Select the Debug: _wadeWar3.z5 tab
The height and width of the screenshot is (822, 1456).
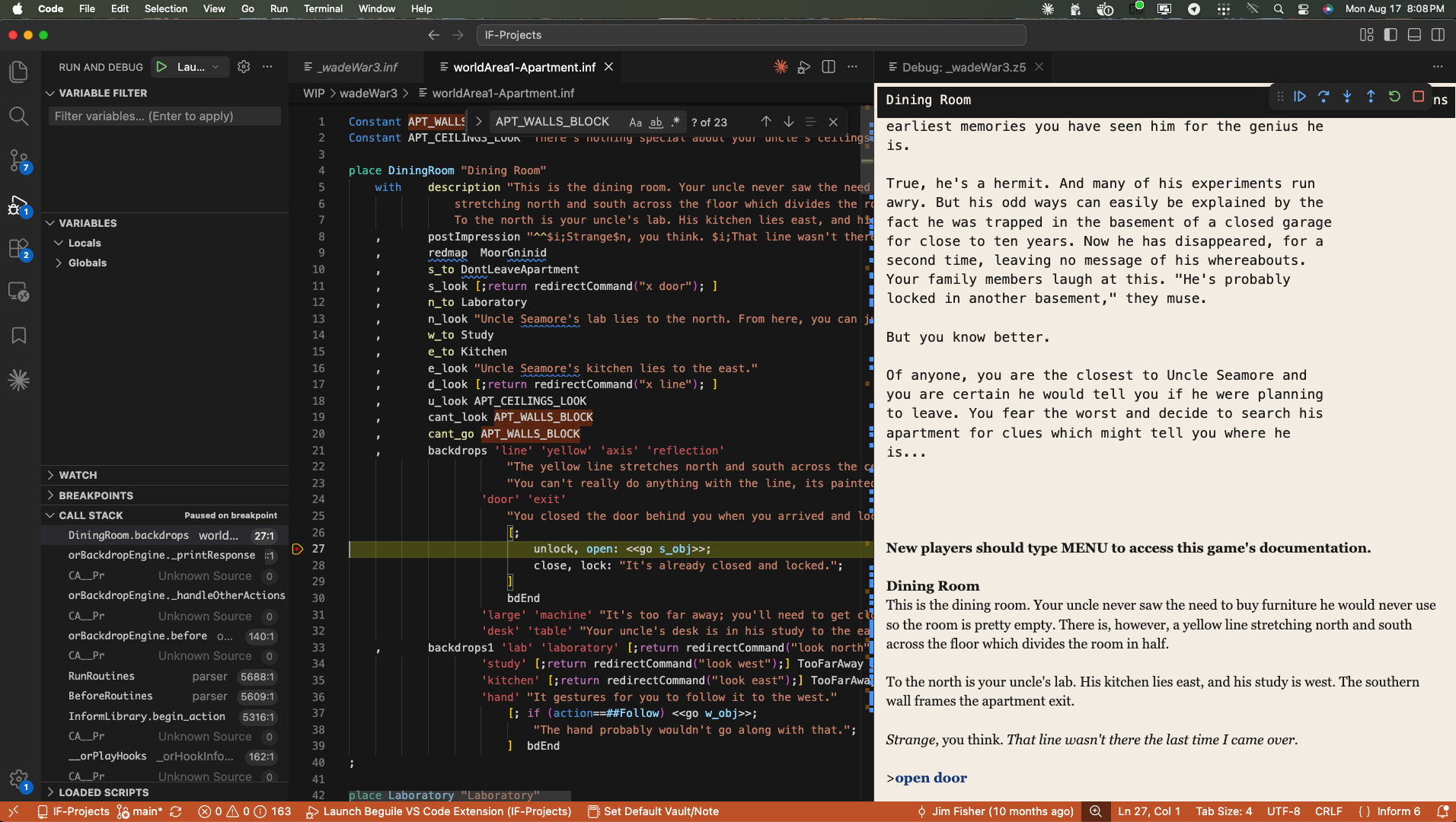click(x=963, y=67)
